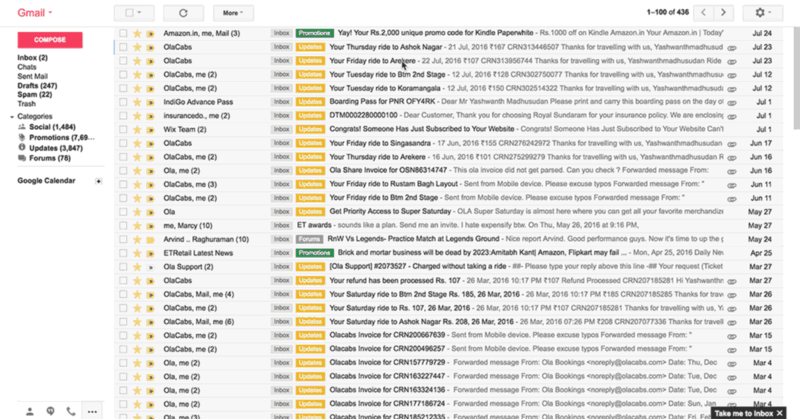Close the Take me to Inbox popup

(780, 413)
